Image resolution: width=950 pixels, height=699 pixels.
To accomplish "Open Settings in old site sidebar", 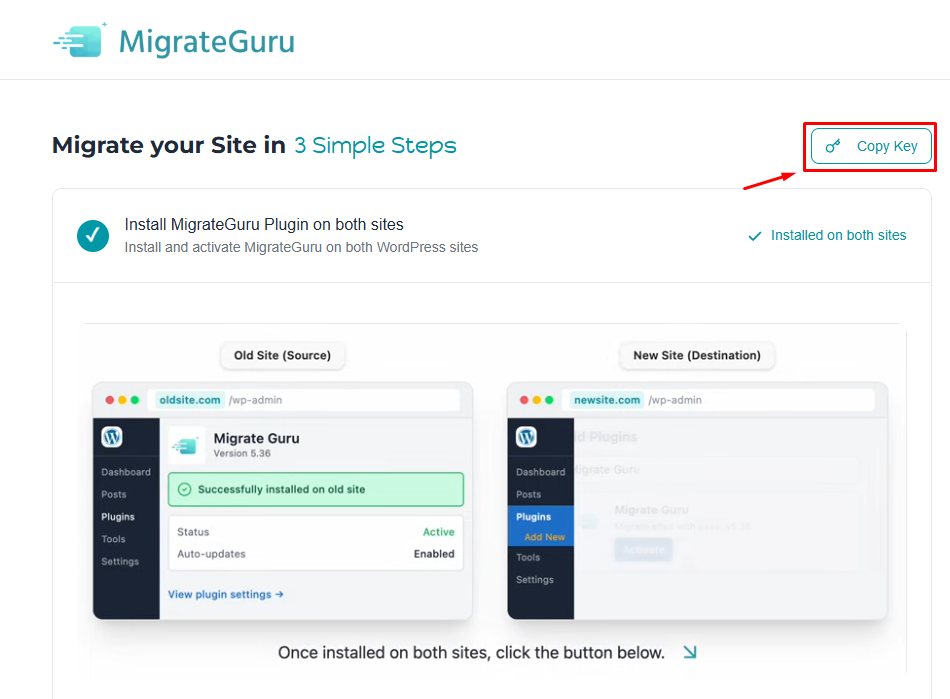I will click(x=120, y=562).
